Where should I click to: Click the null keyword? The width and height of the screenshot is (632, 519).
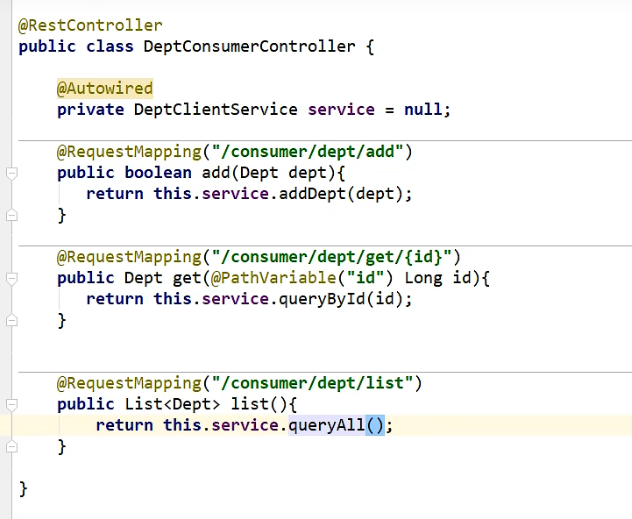click(x=423, y=110)
